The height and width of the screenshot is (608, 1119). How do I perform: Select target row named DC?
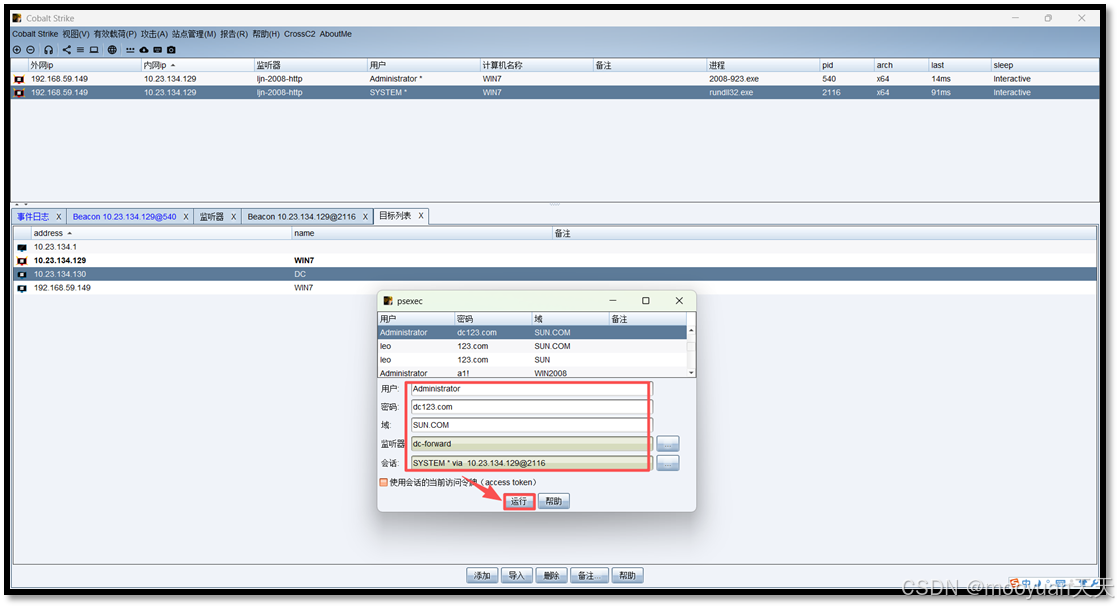tap(555, 275)
